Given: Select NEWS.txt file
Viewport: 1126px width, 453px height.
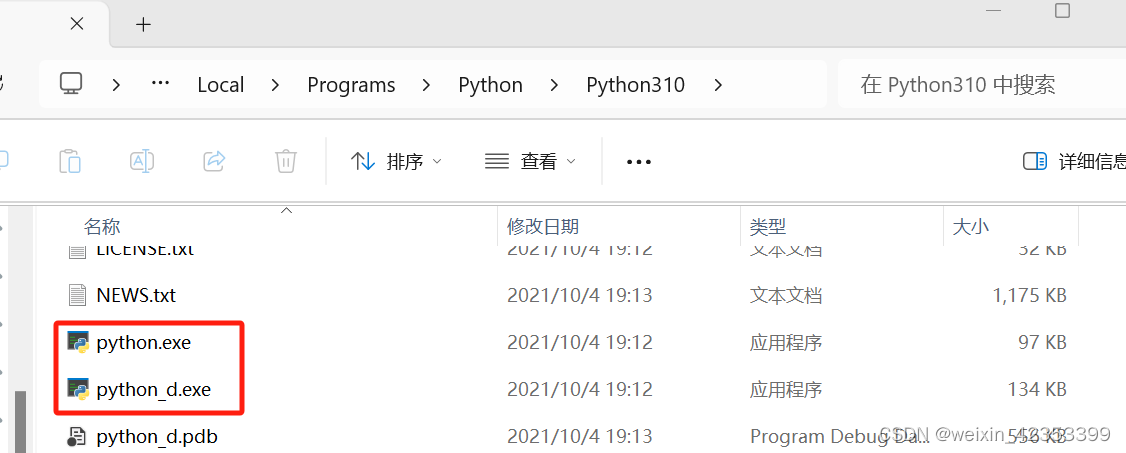Looking at the screenshot, I should point(136,294).
